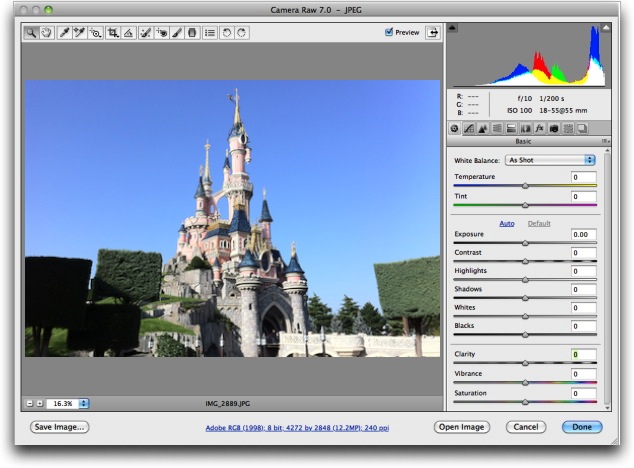Click the Done button
634x468 pixels.
pos(582,427)
